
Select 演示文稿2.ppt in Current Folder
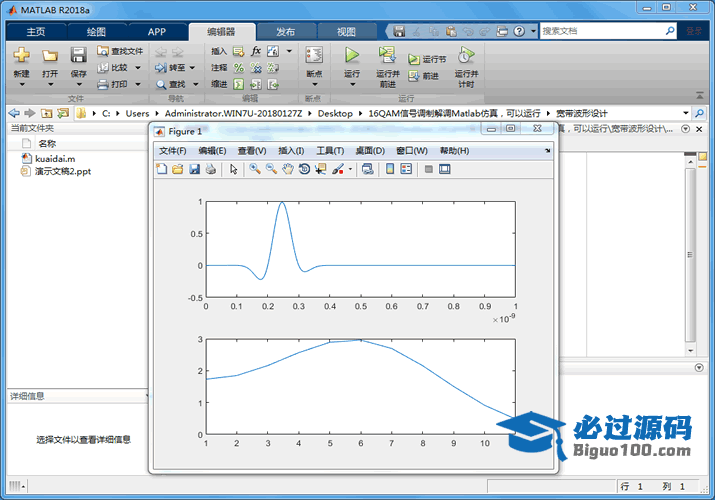click(57, 171)
